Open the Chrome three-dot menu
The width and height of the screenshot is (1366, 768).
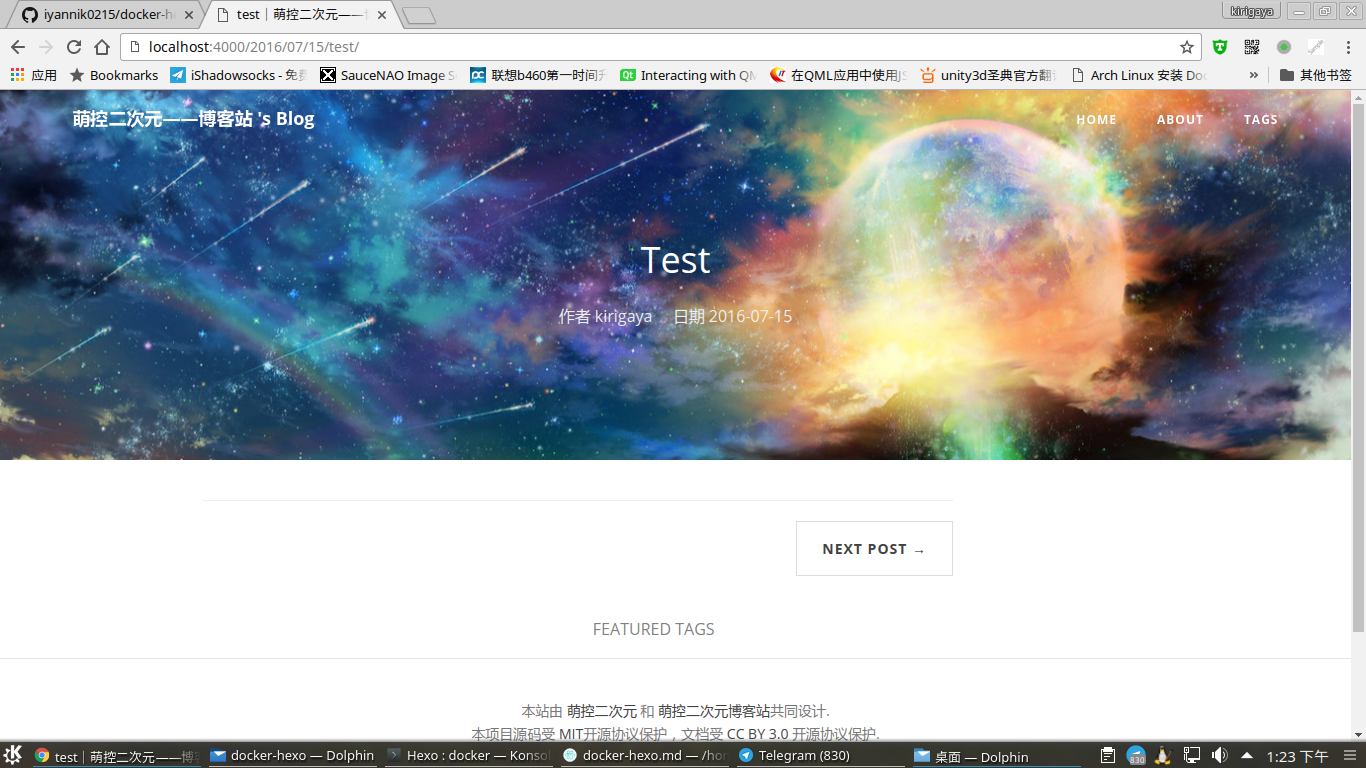tap(1348, 47)
